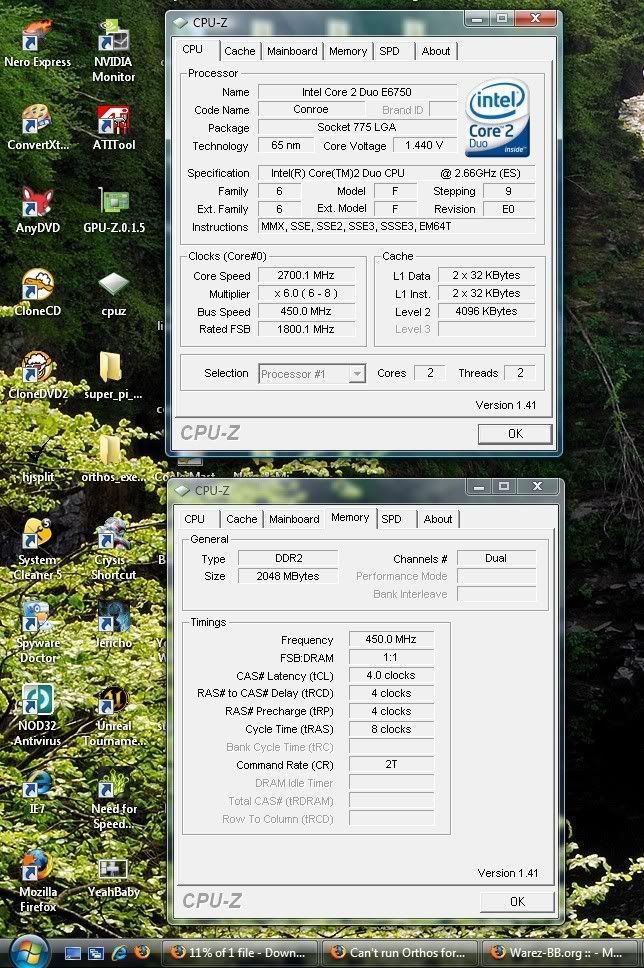Open Cache tab in lower CPU-Z window
The width and height of the screenshot is (644, 968).
click(241, 519)
